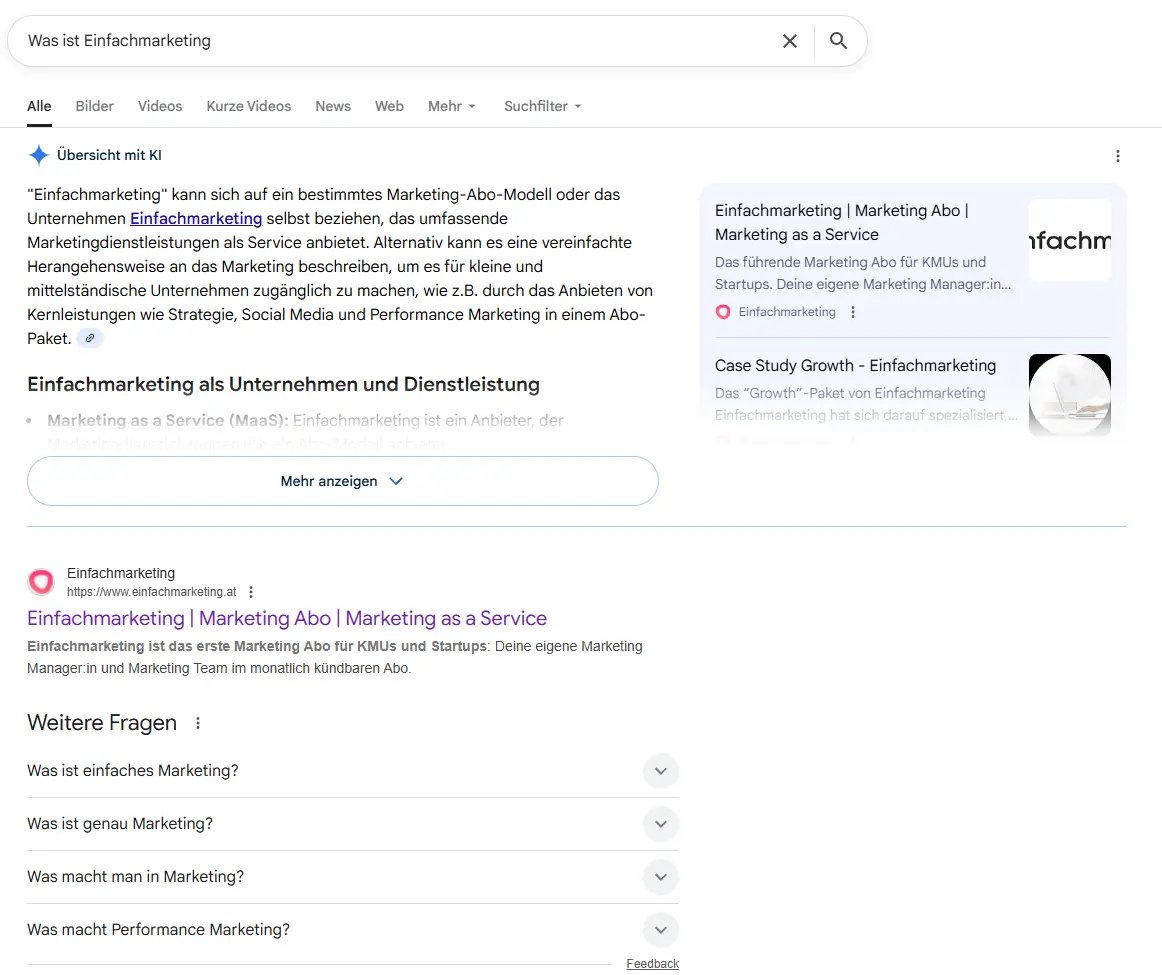Open the three-dot menu of the KI overview
This screenshot has height=975, width=1162.
[x=1117, y=156]
